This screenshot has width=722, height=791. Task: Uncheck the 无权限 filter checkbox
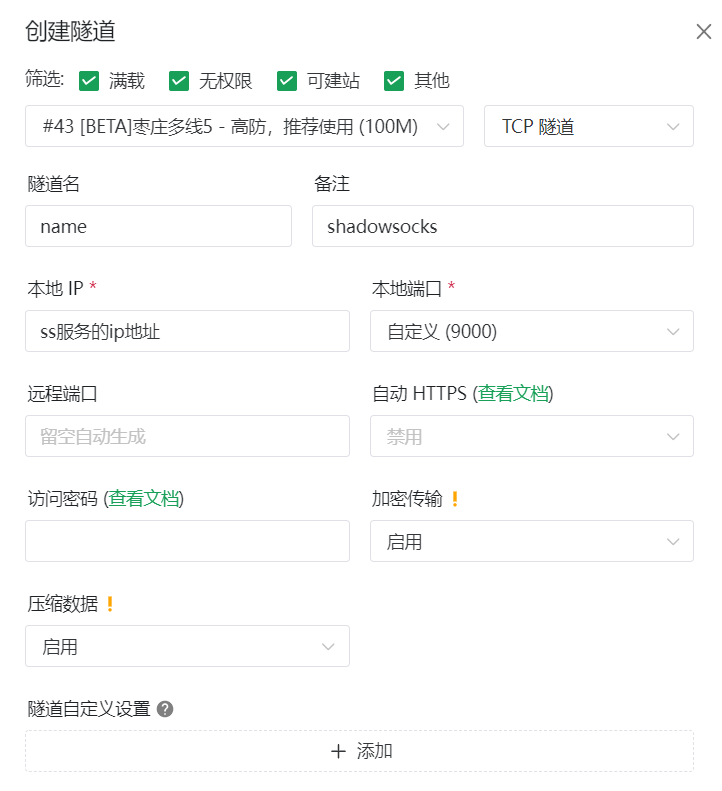(179, 81)
